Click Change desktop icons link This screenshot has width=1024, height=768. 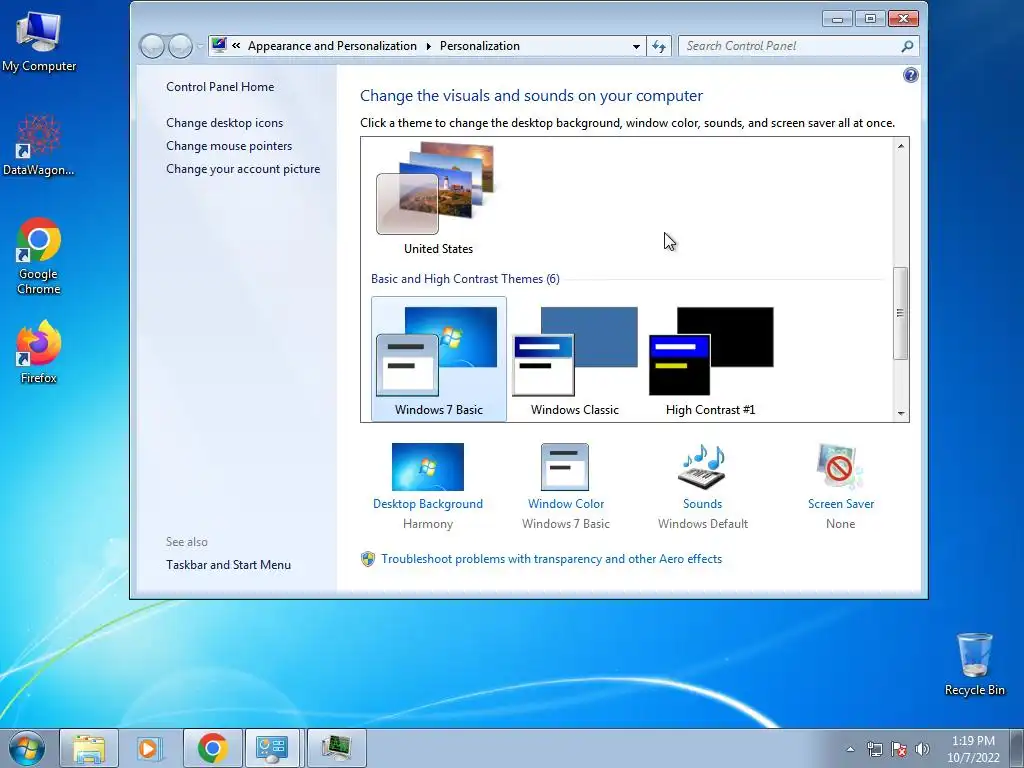[225, 123]
